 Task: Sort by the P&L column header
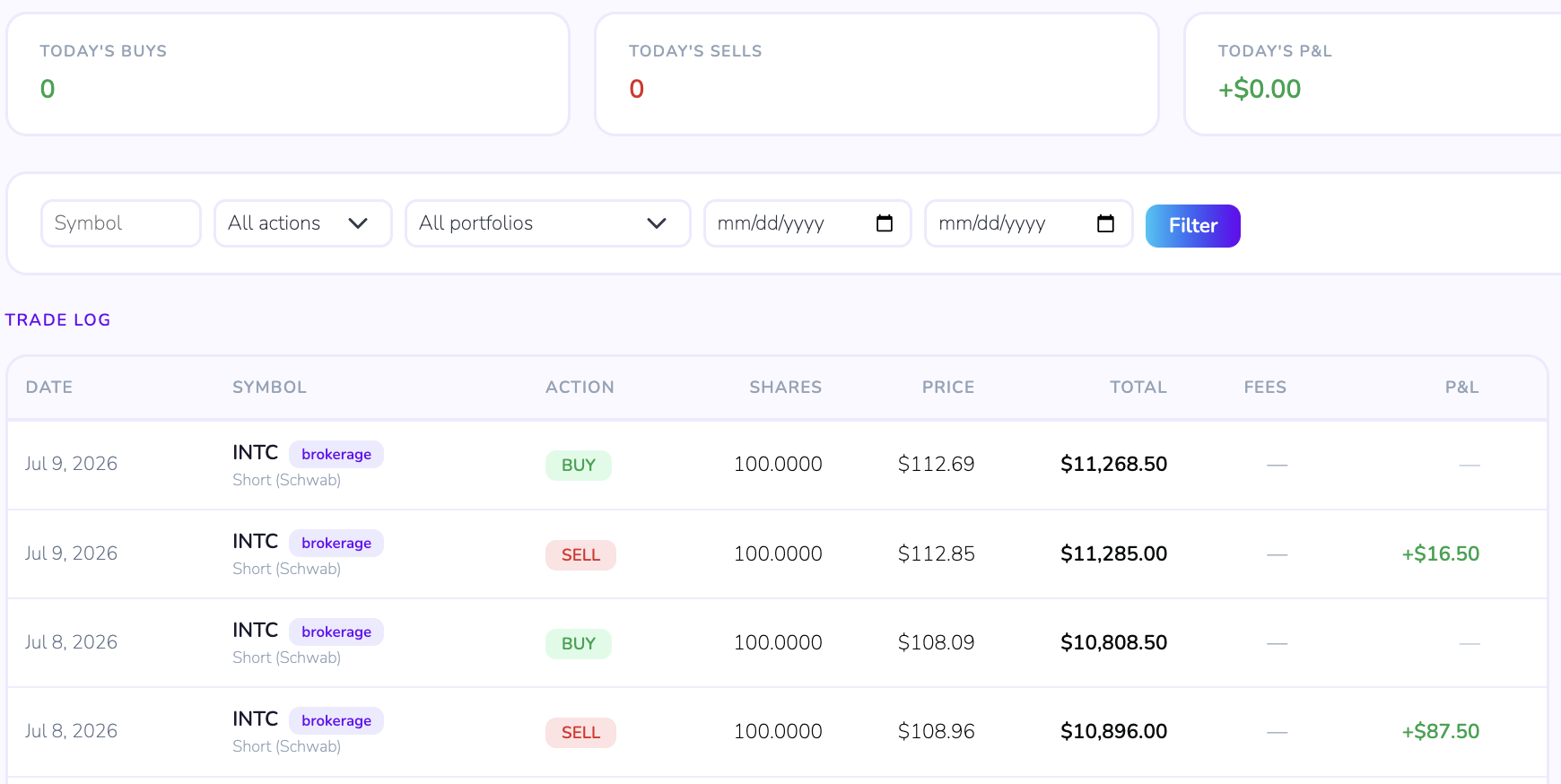click(x=1461, y=388)
